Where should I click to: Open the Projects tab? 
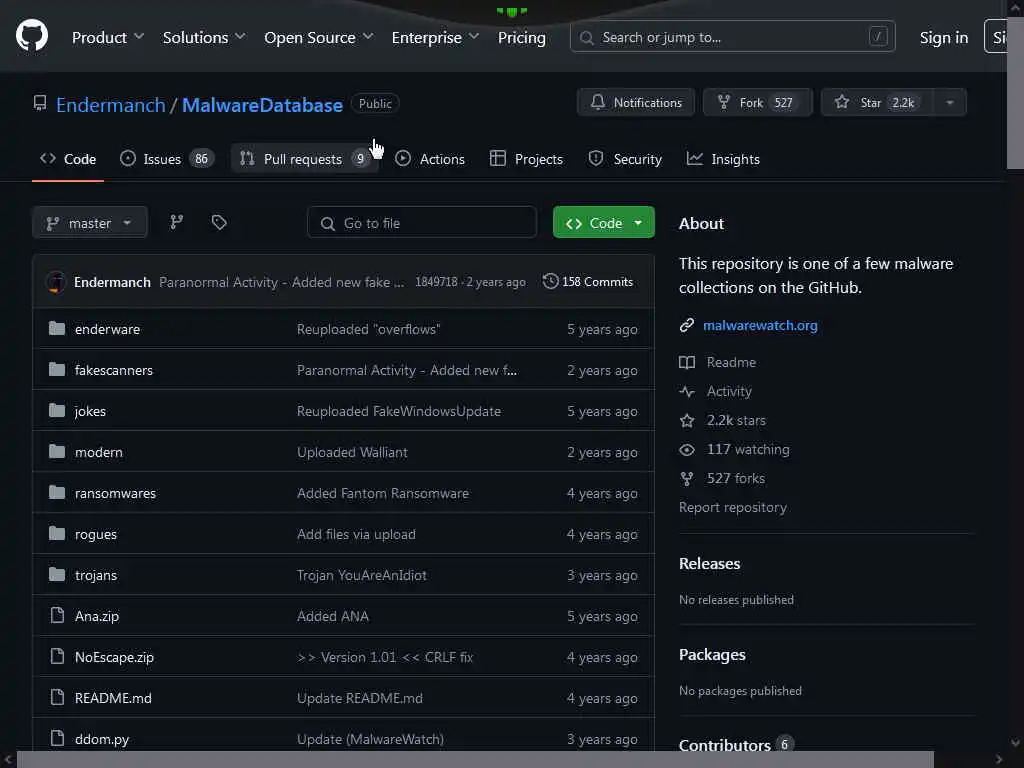tap(526, 159)
